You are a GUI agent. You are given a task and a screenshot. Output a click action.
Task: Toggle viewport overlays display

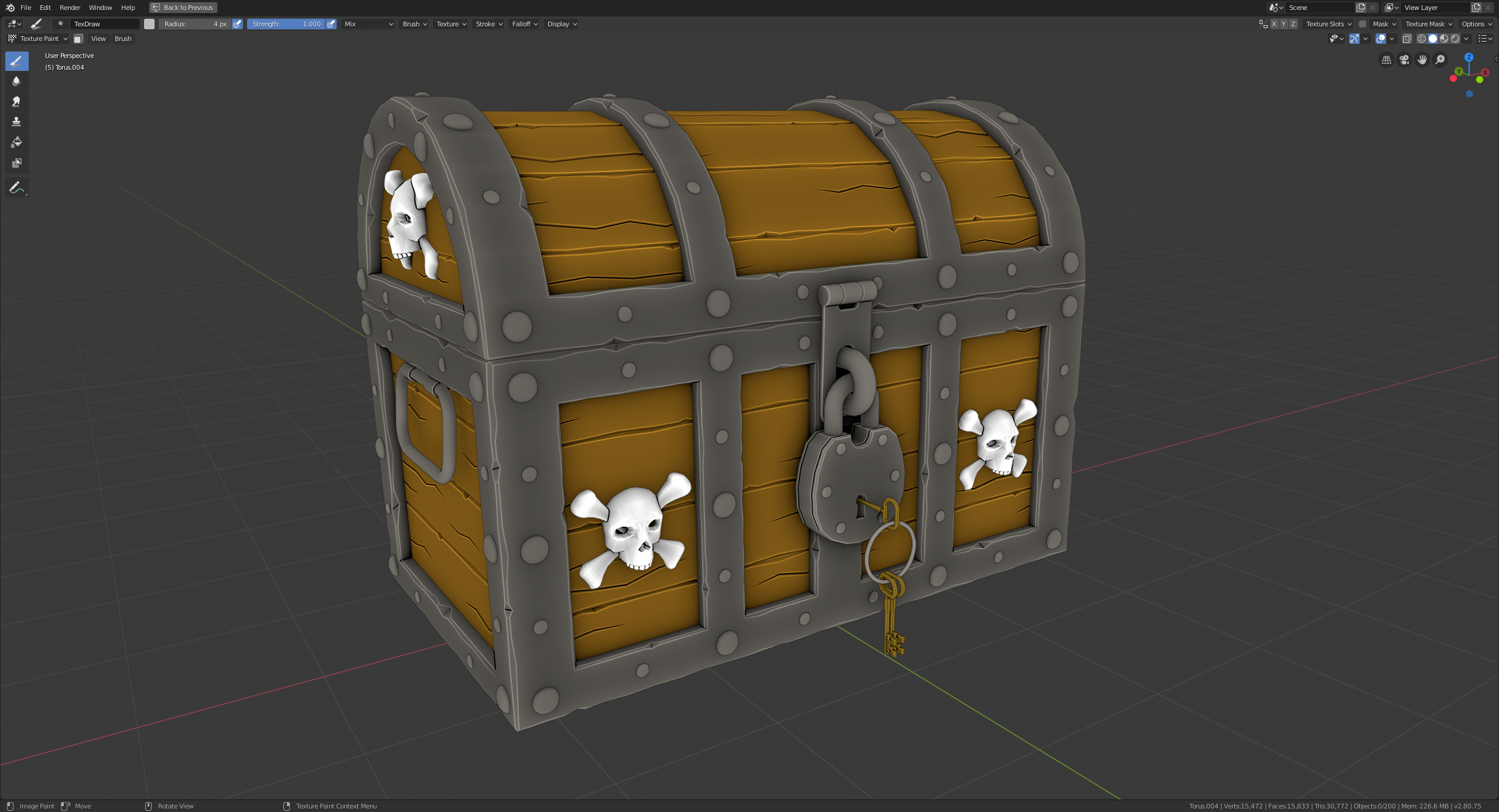1381,39
